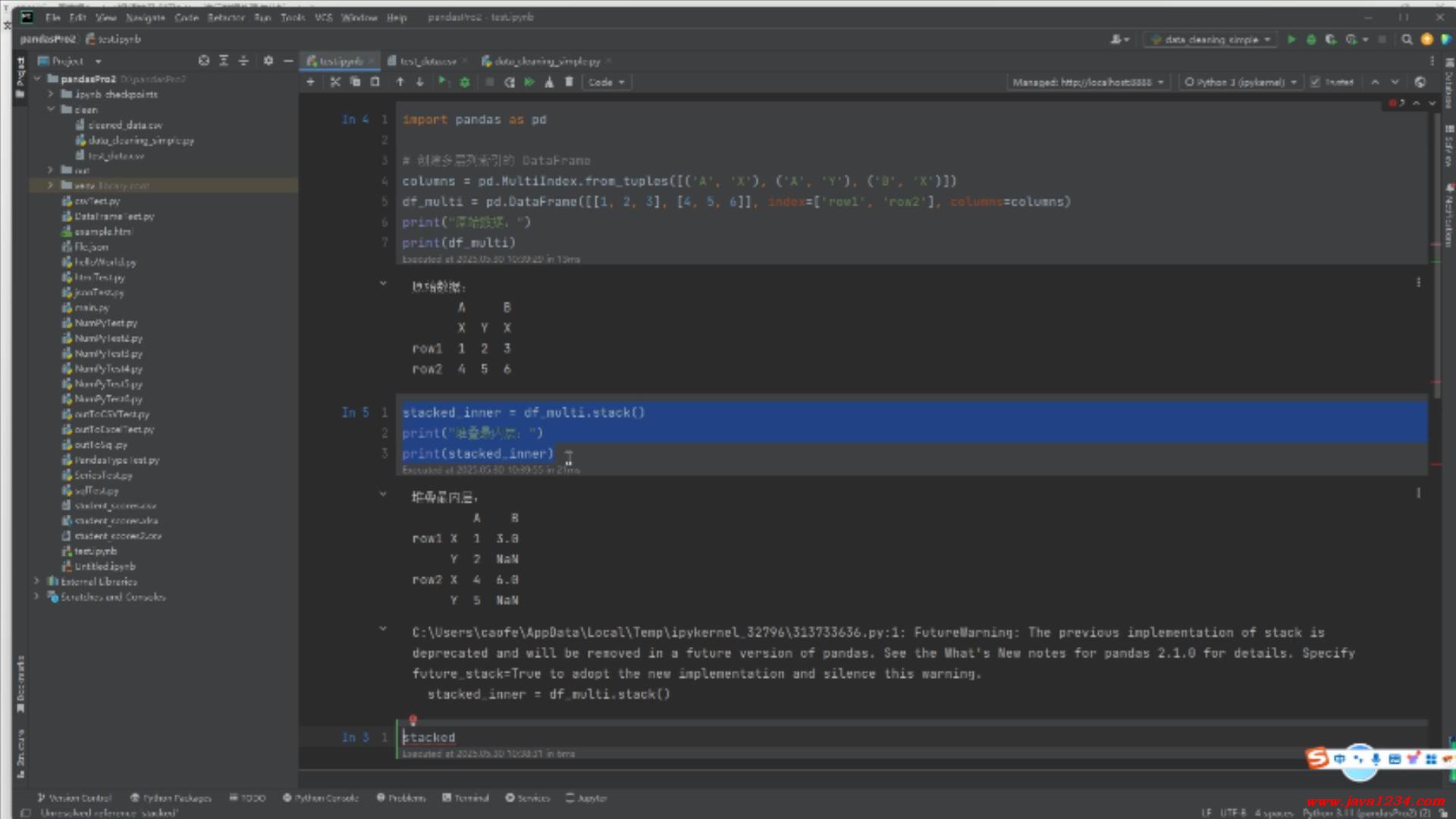1456x819 pixels.
Task: Move the cell up with the arrow icon
Action: (x=400, y=82)
